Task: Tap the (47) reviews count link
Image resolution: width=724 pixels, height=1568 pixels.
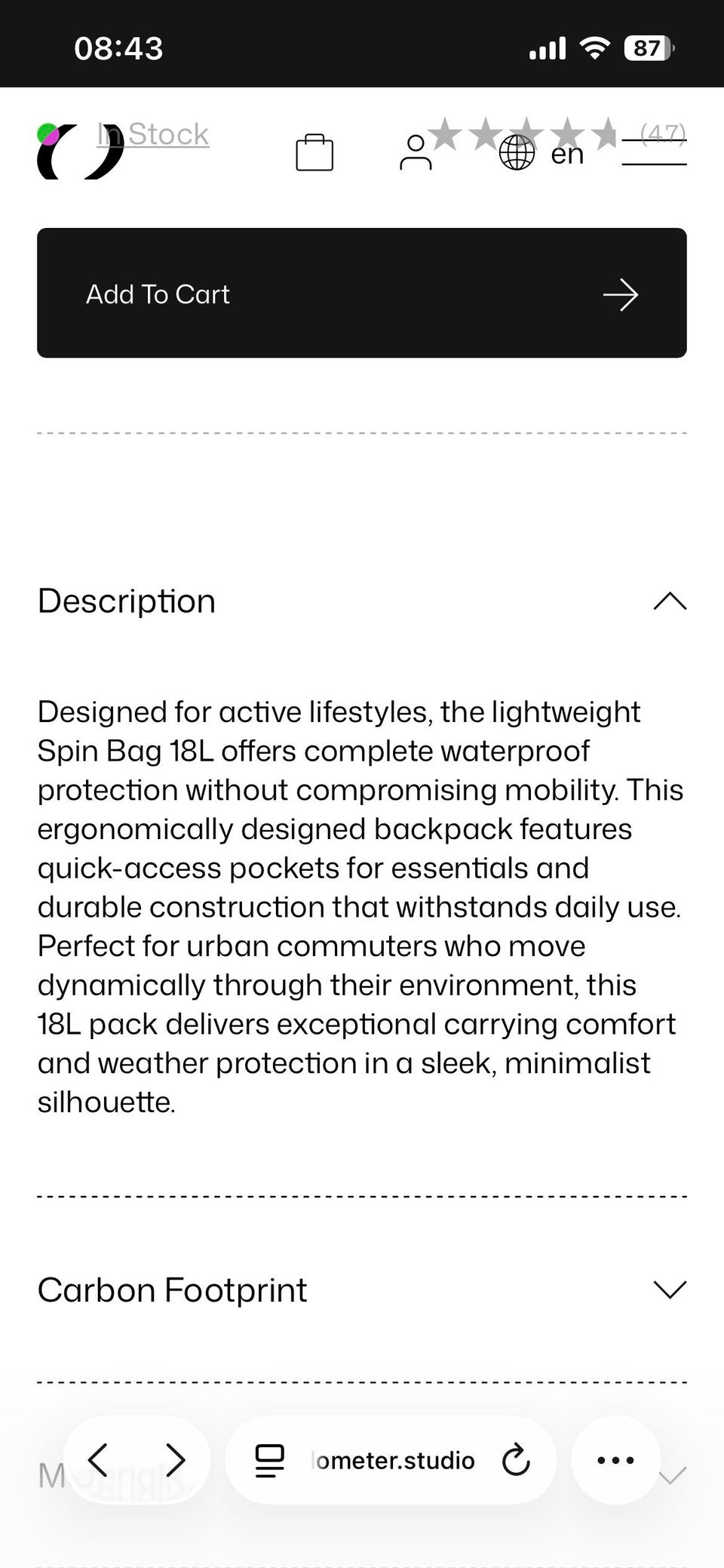Action: (x=663, y=132)
